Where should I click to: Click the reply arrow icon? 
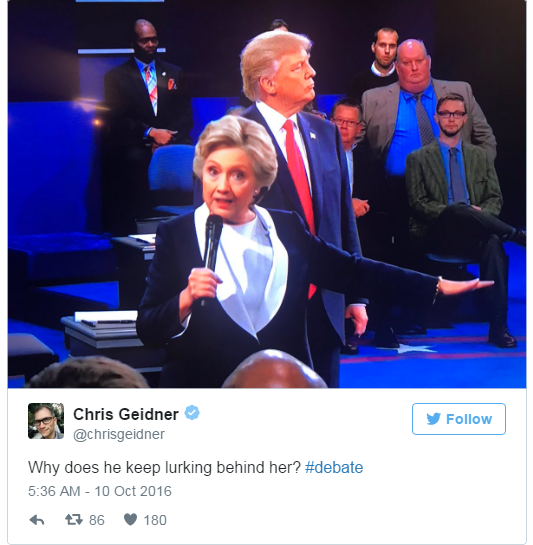pyautogui.click(x=37, y=520)
